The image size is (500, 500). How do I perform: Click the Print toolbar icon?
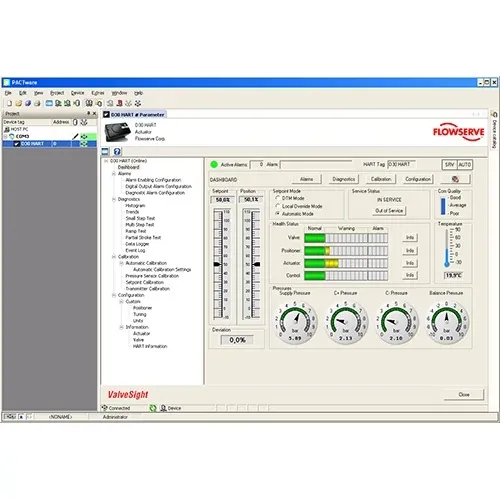coord(37,103)
